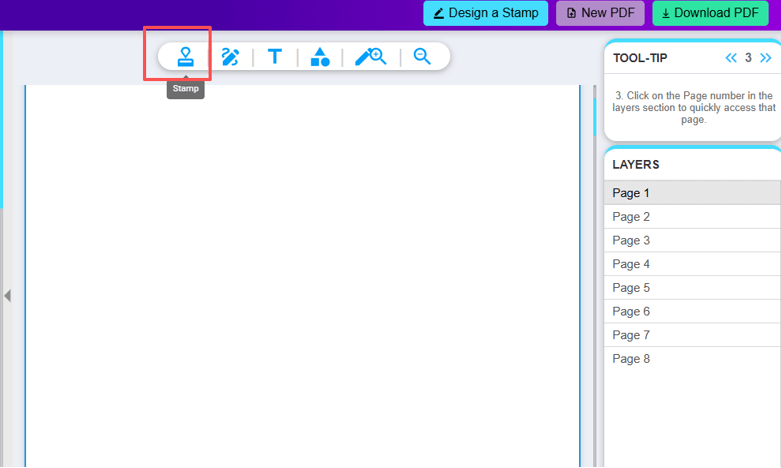Click the TOOL-TIP panel heading
Image resolution: width=781 pixels, height=468 pixels.
click(x=640, y=58)
